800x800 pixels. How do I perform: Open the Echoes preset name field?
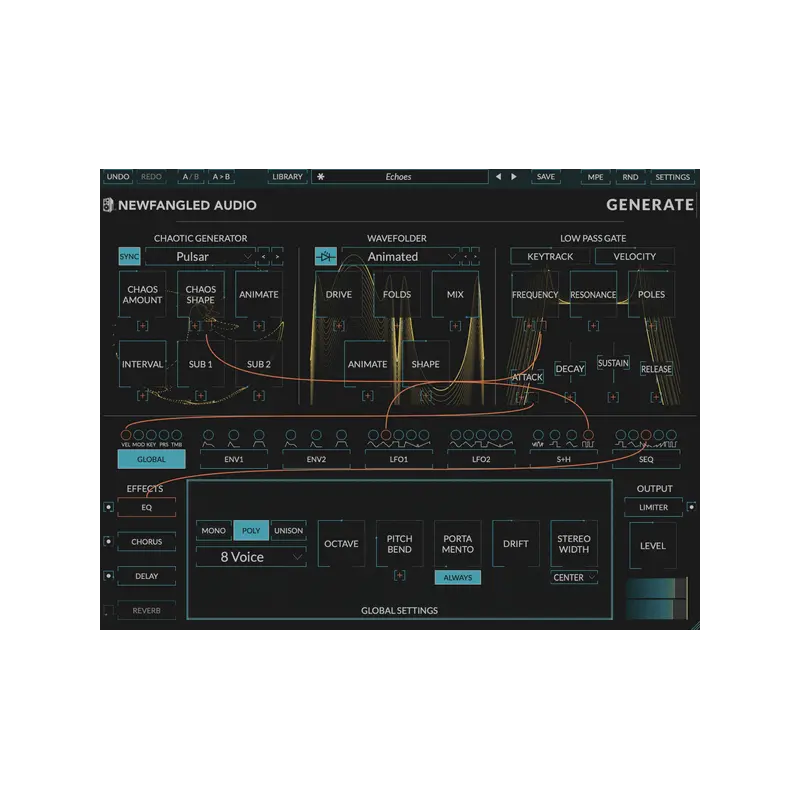tap(399, 177)
